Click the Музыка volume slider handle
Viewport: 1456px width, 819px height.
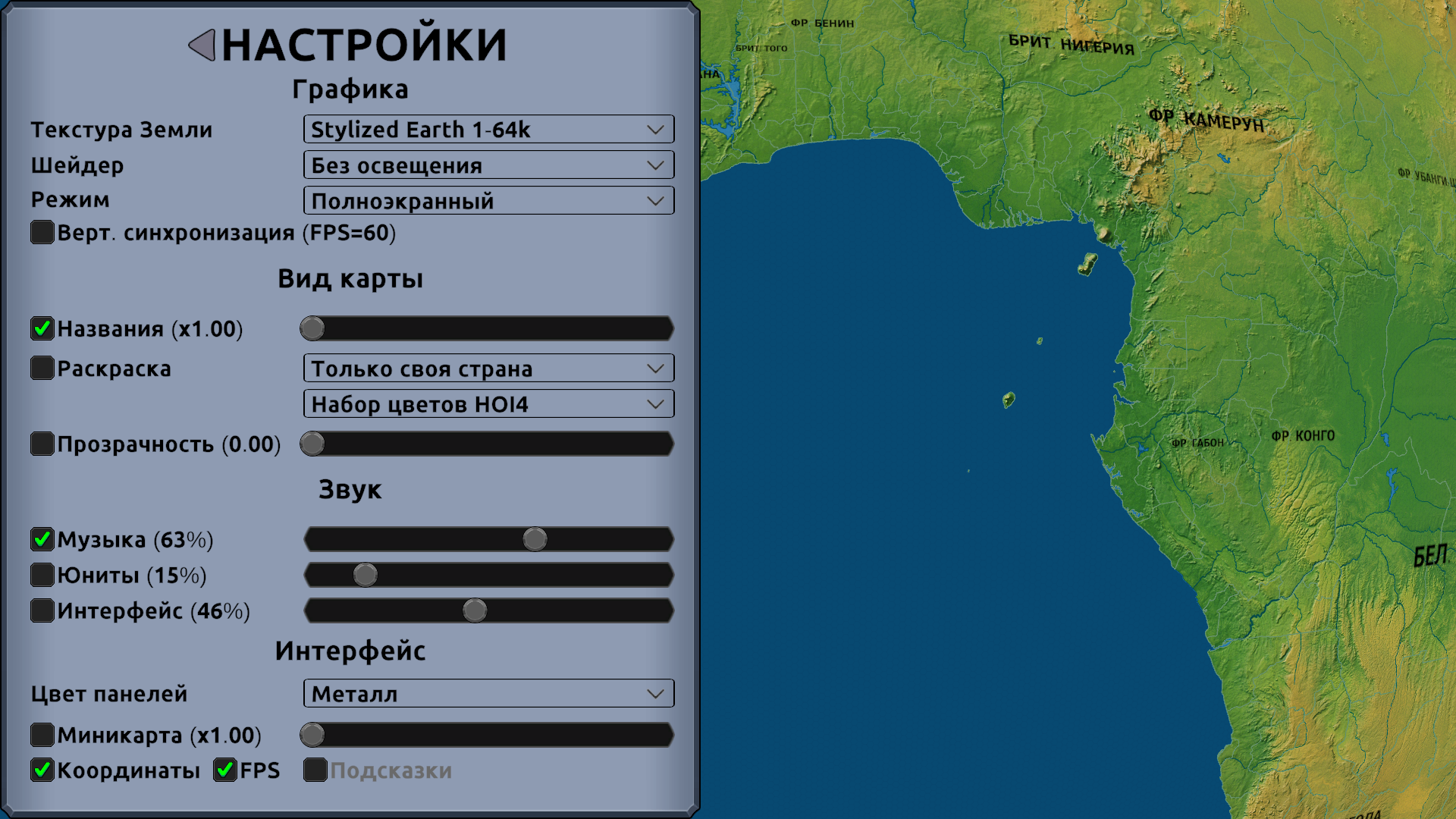click(535, 539)
